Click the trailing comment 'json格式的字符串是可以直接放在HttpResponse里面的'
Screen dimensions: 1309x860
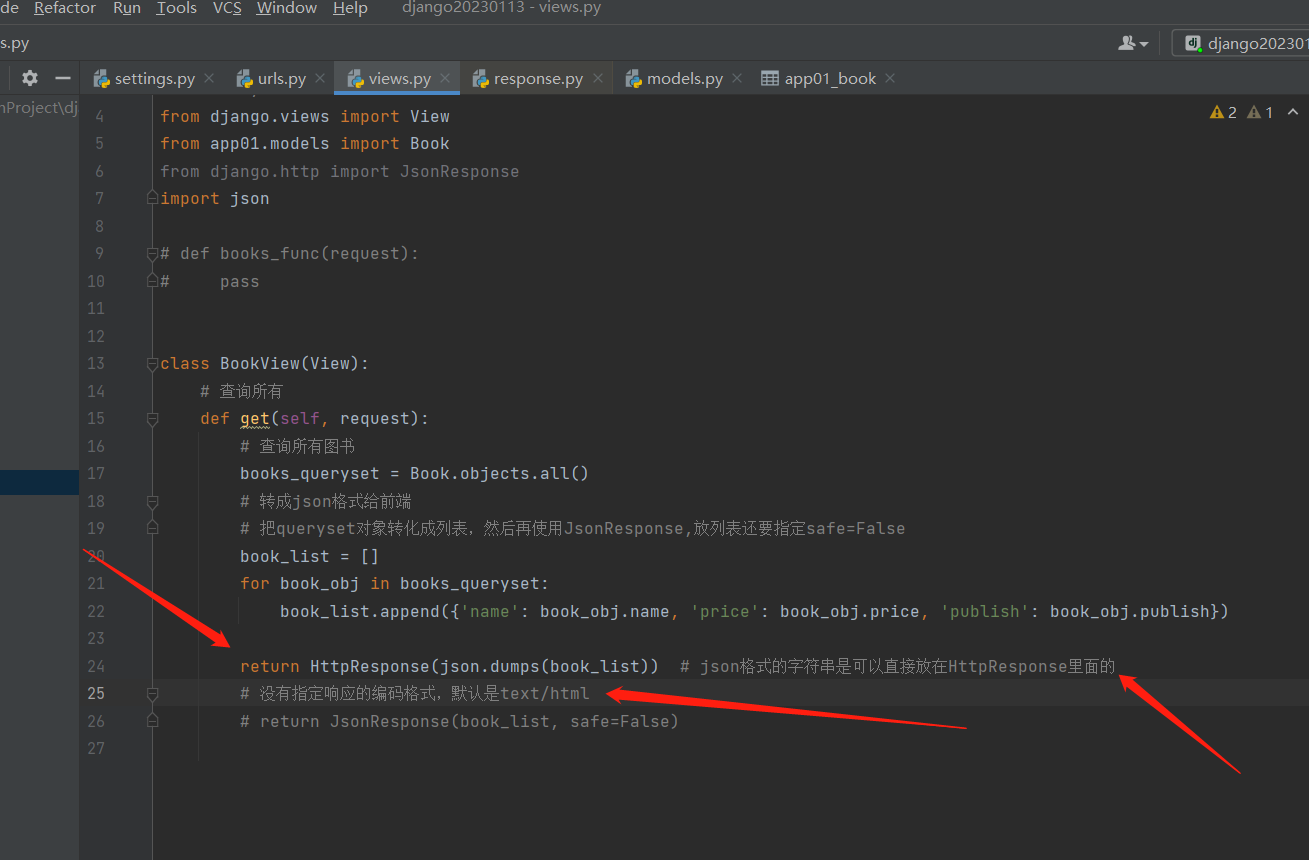[907, 666]
